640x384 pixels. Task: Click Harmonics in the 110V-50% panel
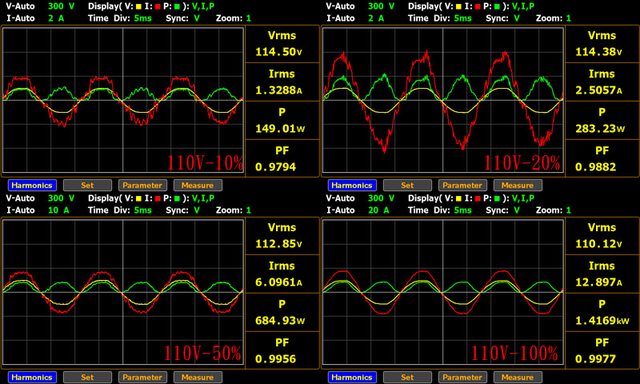[x=32, y=377]
